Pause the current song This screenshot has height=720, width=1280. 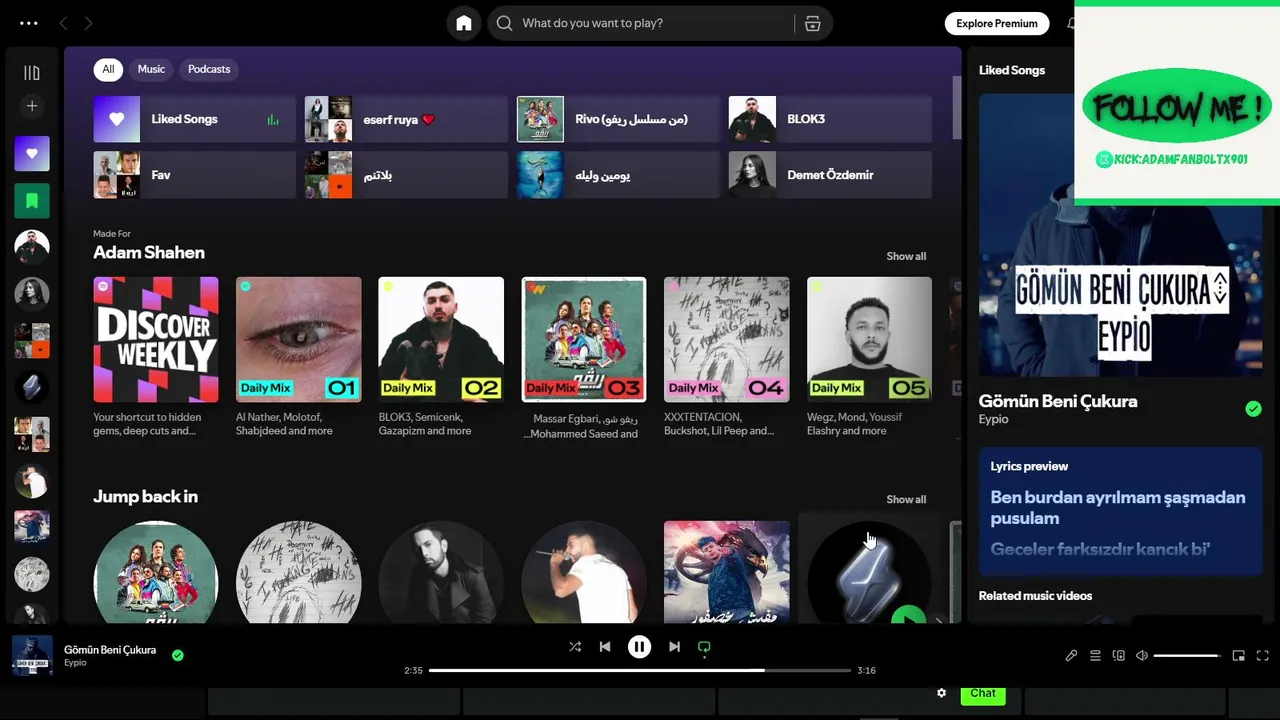639,647
